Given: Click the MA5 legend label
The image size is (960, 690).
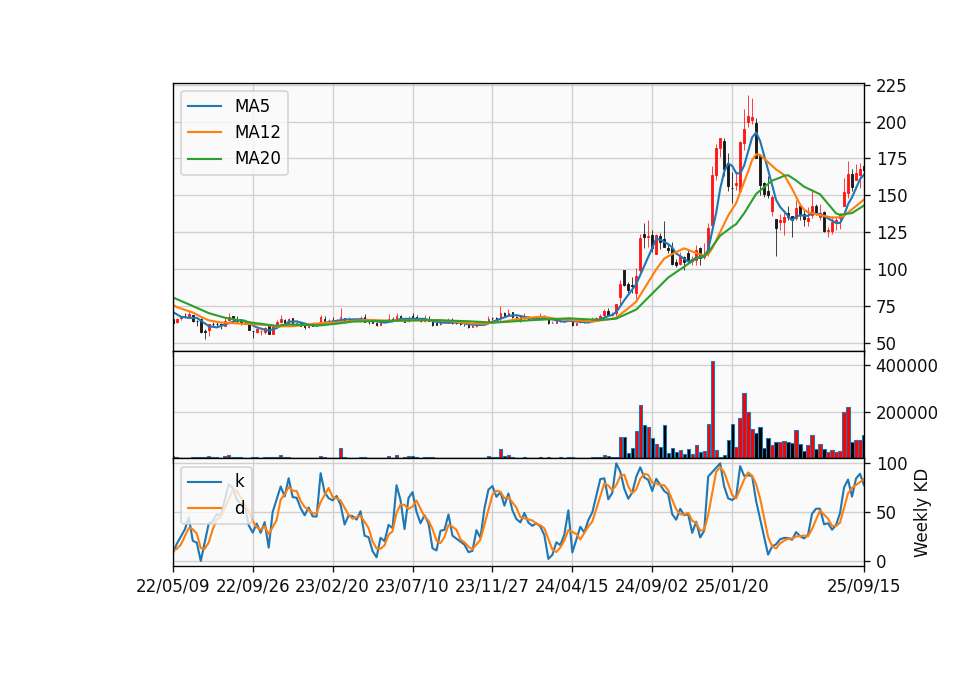Looking at the screenshot, I should 252,106.
